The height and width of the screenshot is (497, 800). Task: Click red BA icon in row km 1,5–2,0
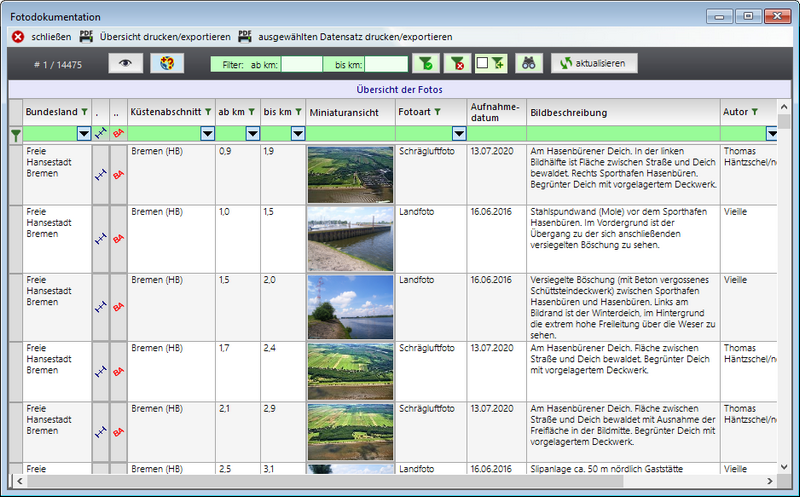118,307
